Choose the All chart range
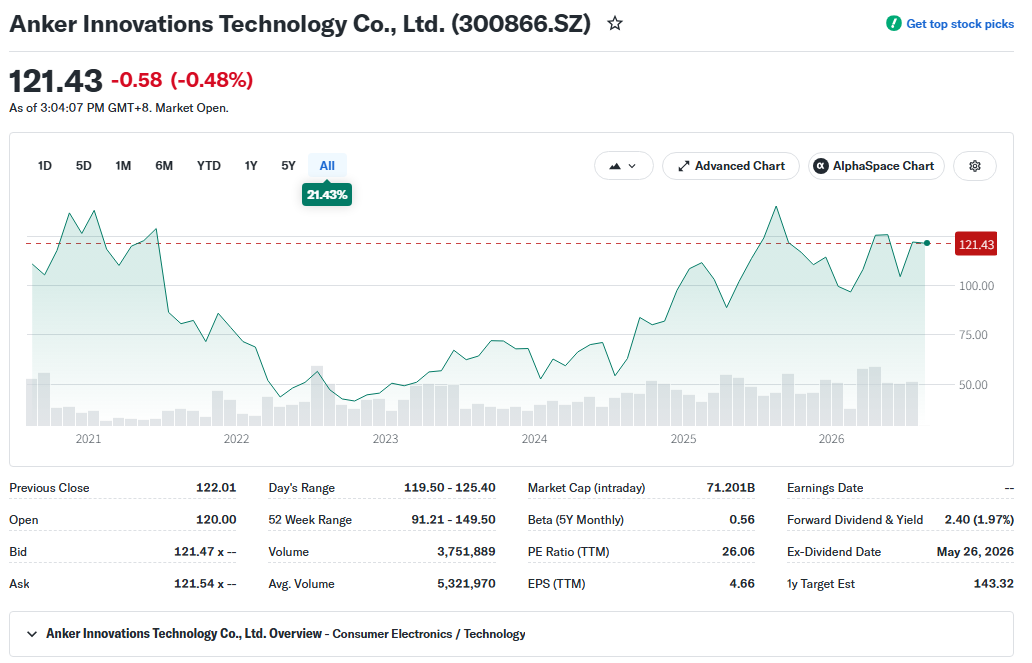The height and width of the screenshot is (663, 1032). 327,166
